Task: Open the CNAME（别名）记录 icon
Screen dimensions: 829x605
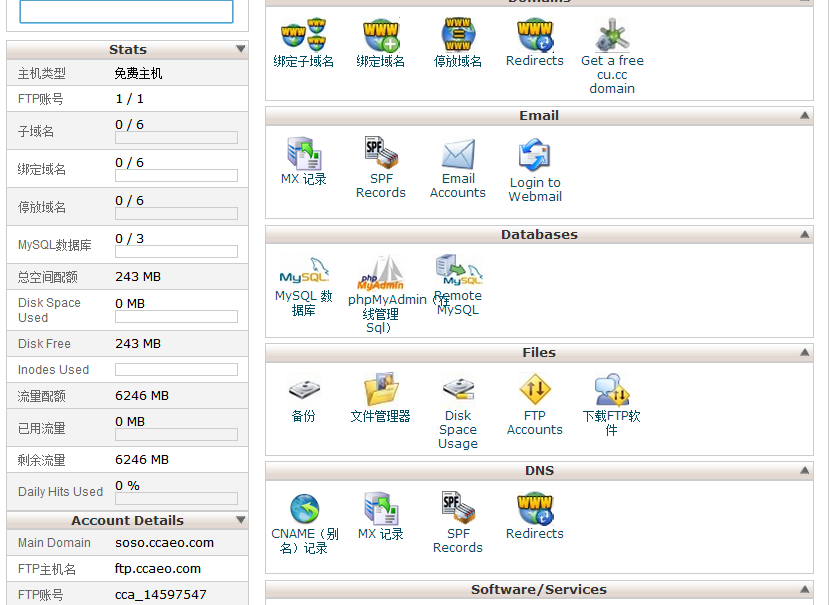Action: [305, 508]
